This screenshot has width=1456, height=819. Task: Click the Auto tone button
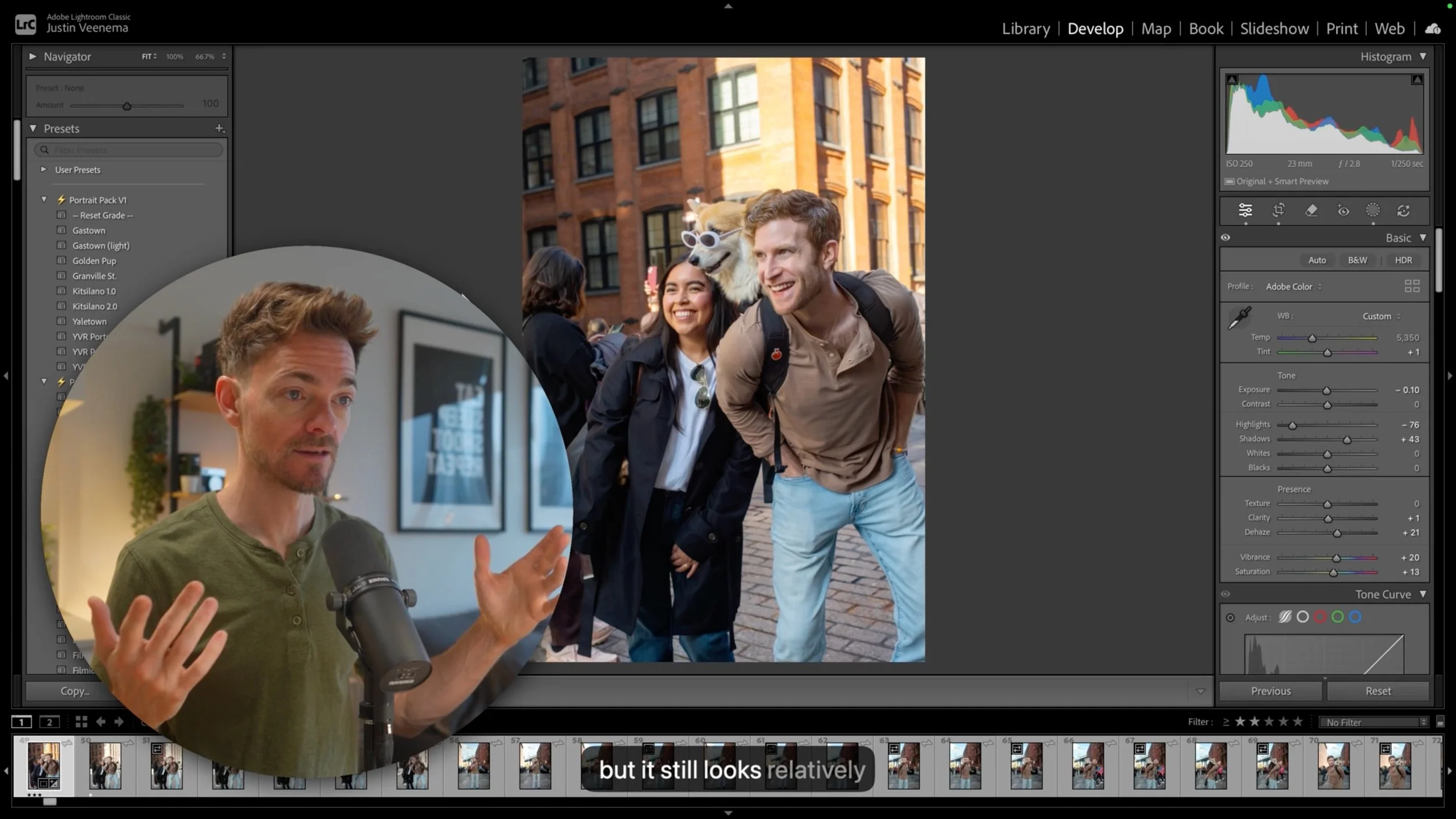click(1317, 260)
